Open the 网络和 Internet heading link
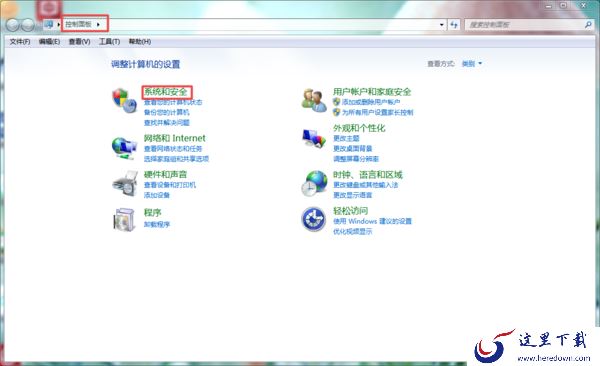 tap(174, 138)
